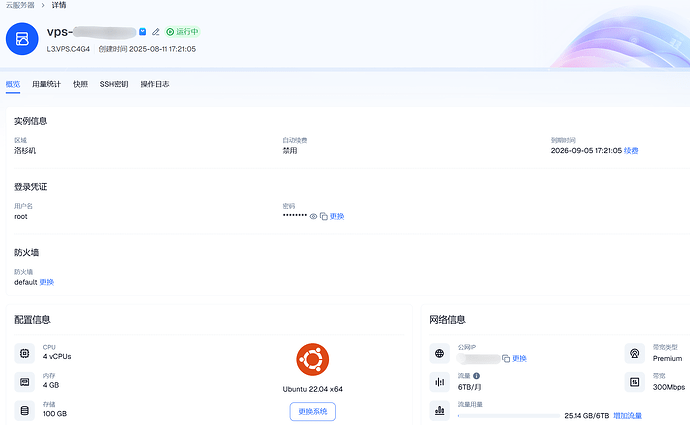Image resolution: width=690 pixels, height=425 pixels.
Task: Click the storage 存储 disk icon
Action: [x=25, y=410]
